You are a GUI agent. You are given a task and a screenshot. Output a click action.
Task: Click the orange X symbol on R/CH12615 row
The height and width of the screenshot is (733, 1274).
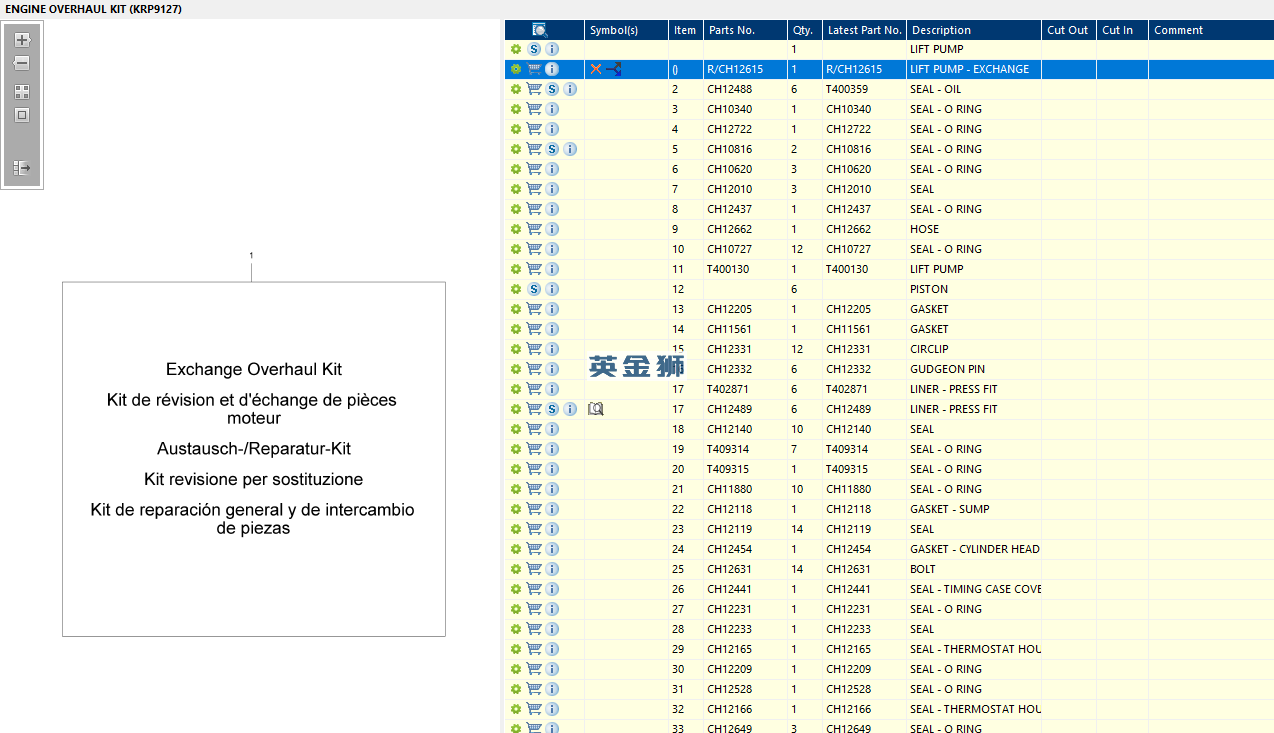point(596,69)
